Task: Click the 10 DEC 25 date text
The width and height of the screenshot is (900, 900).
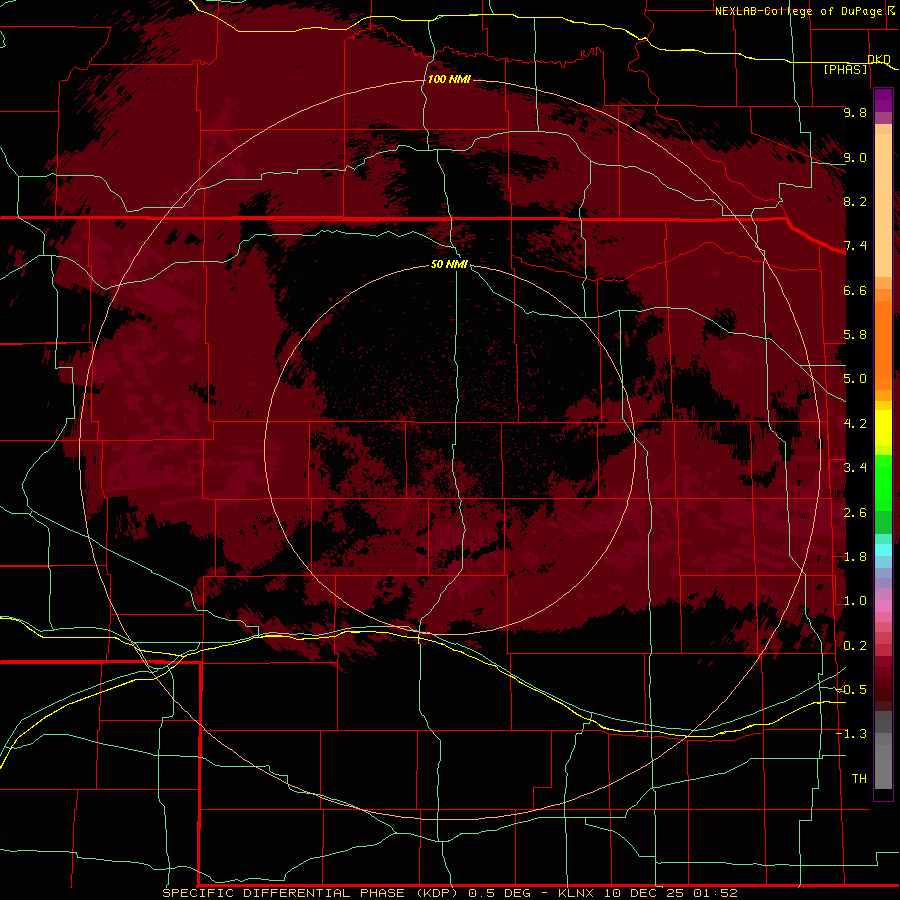Action: (645, 893)
